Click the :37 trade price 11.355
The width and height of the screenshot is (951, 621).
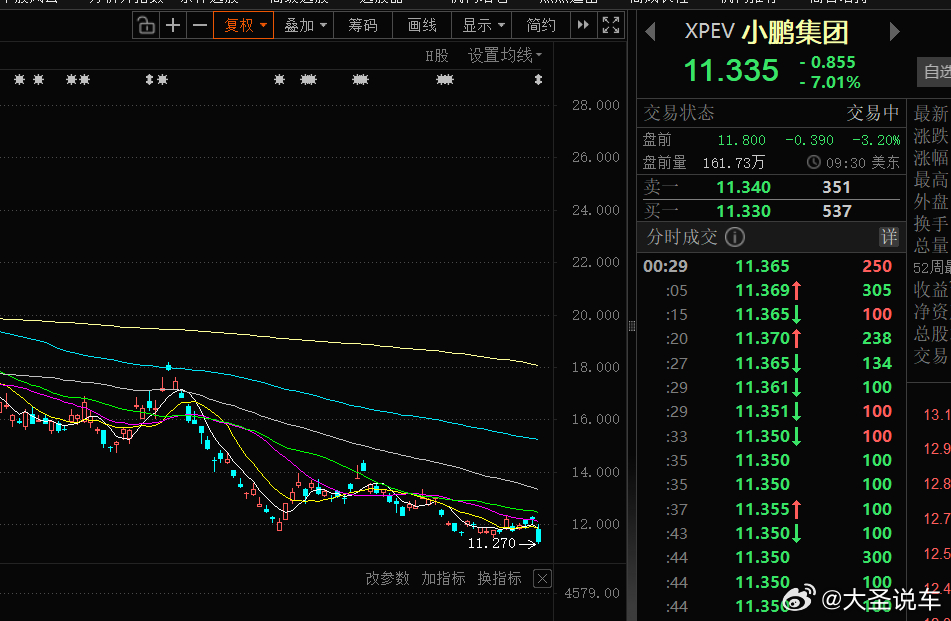click(762, 509)
